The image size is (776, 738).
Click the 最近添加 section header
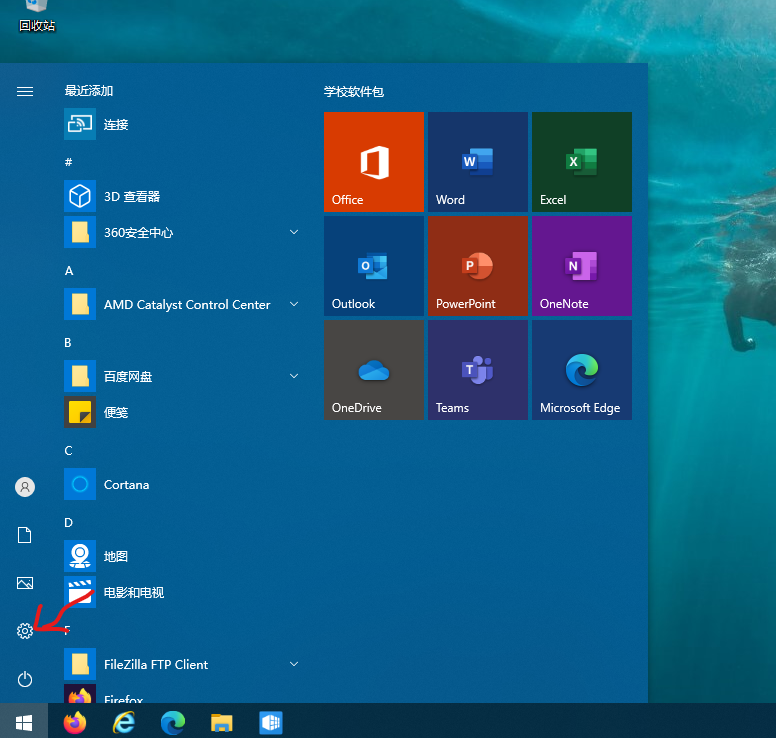click(x=89, y=91)
